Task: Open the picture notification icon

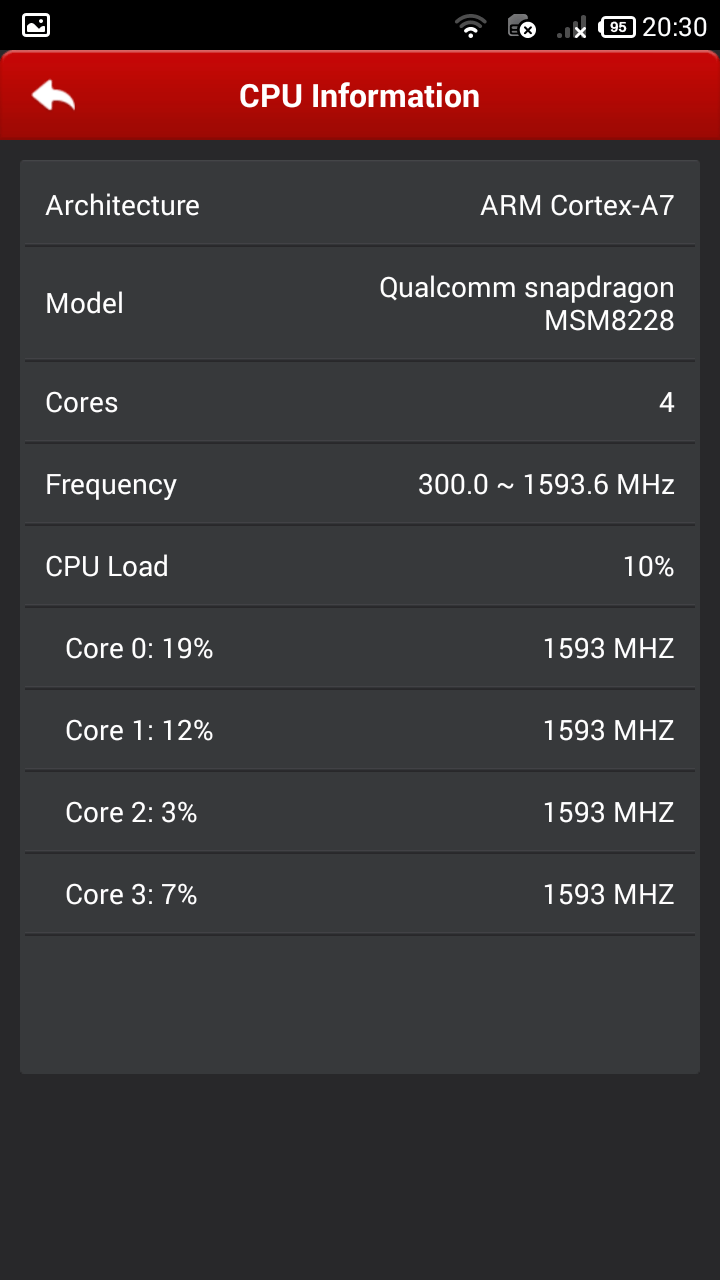Action: click(x=36, y=26)
